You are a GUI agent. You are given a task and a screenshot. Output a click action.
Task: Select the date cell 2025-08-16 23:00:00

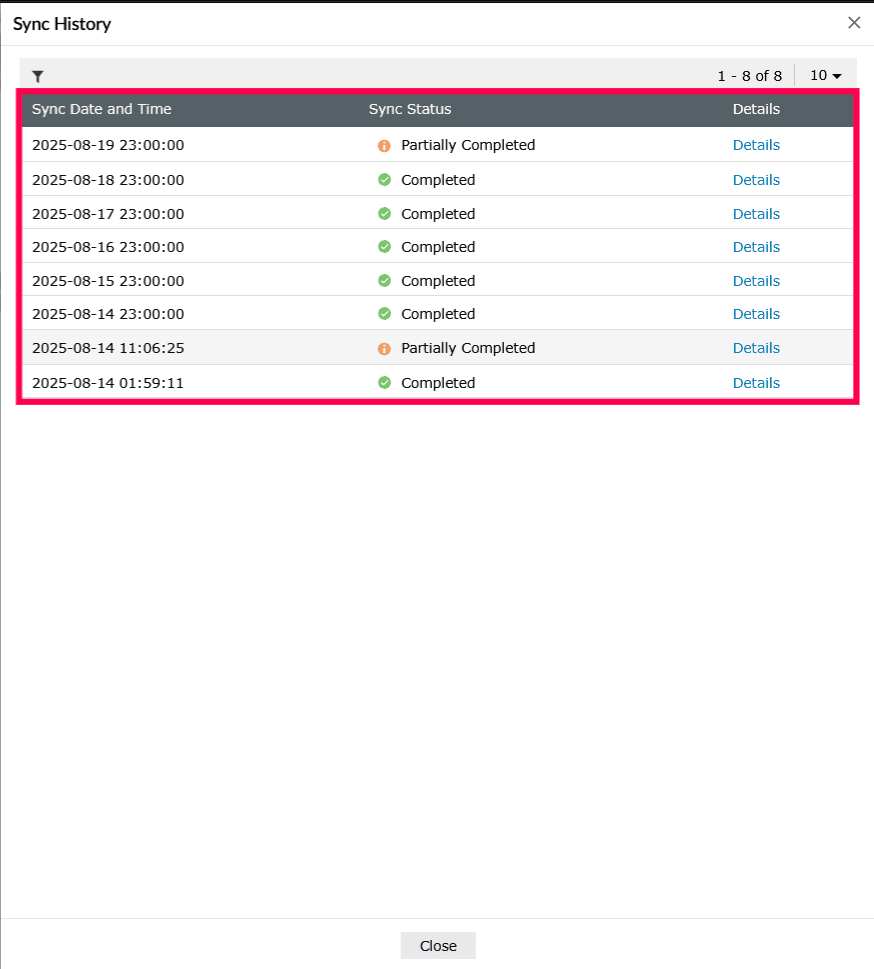pyautogui.click(x=108, y=247)
